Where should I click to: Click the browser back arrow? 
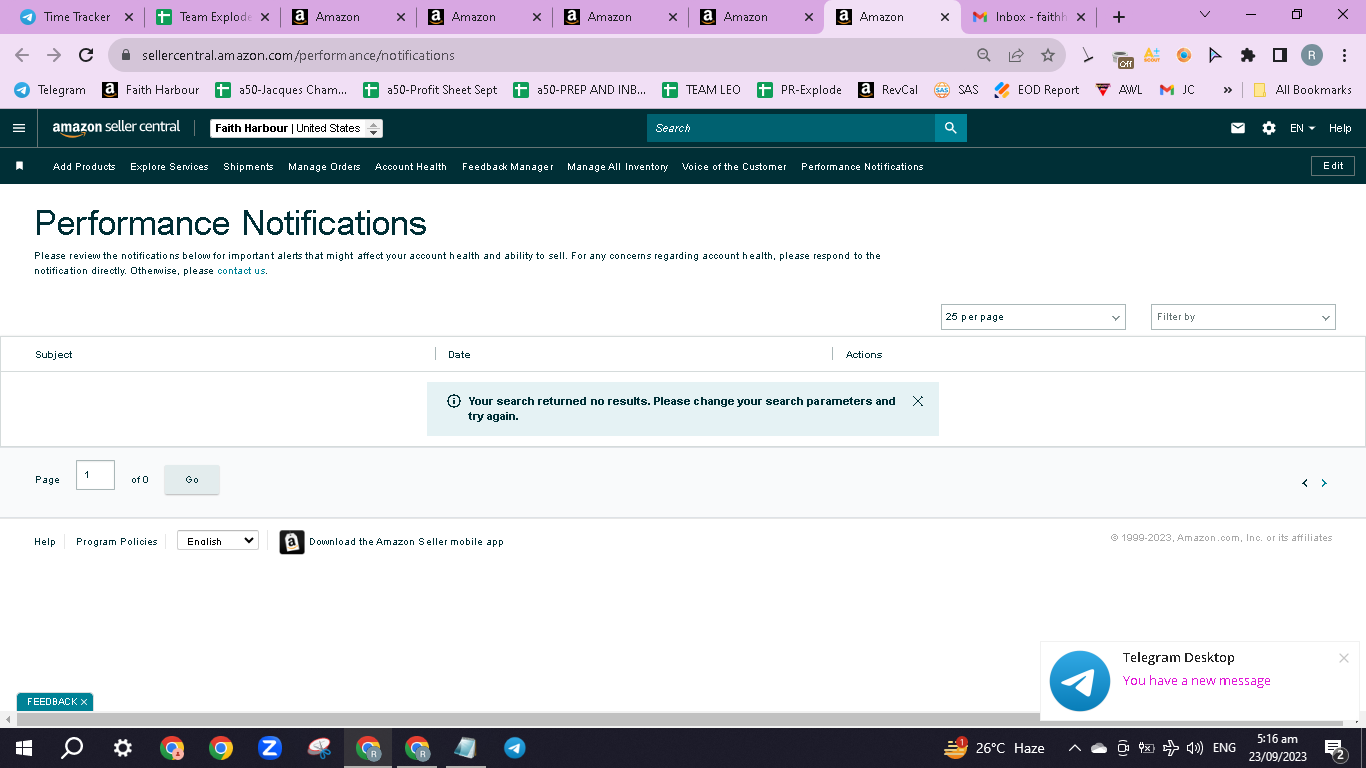pyautogui.click(x=22, y=56)
